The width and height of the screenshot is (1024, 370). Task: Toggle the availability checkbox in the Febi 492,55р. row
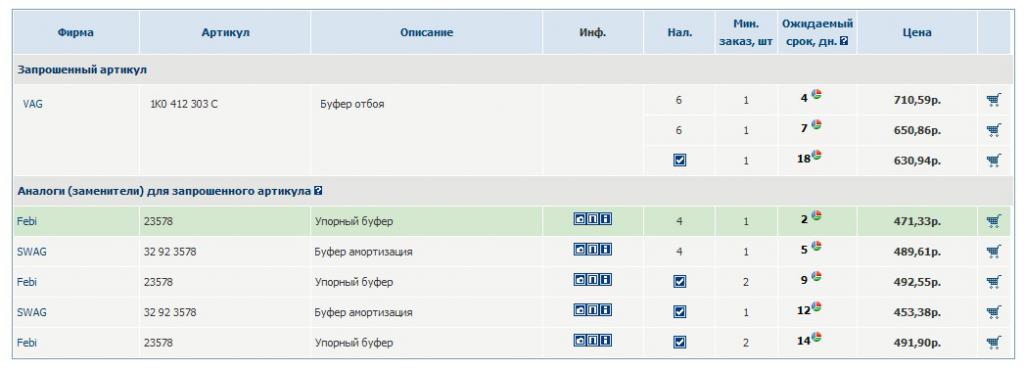coord(679,282)
